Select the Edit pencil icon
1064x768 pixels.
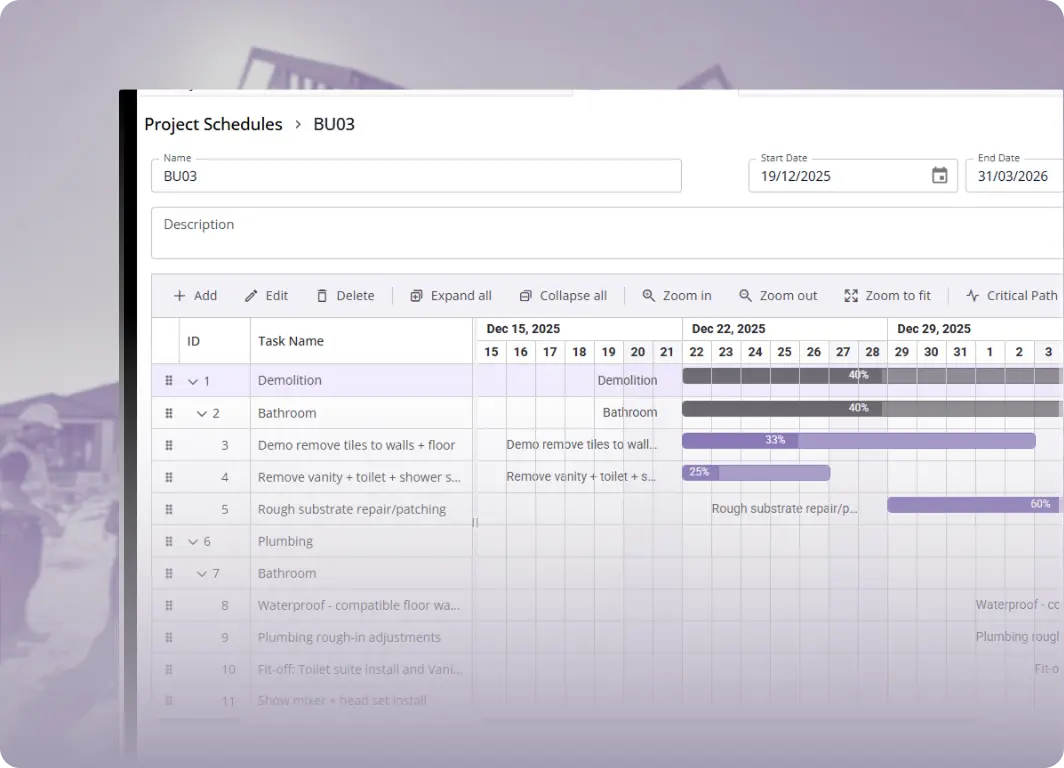point(249,295)
